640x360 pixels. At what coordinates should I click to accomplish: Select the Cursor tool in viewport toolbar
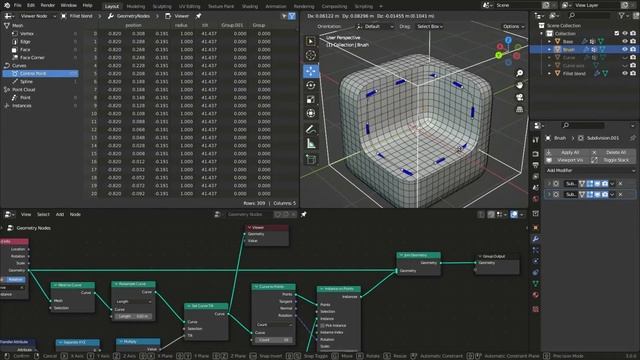[x=311, y=55]
